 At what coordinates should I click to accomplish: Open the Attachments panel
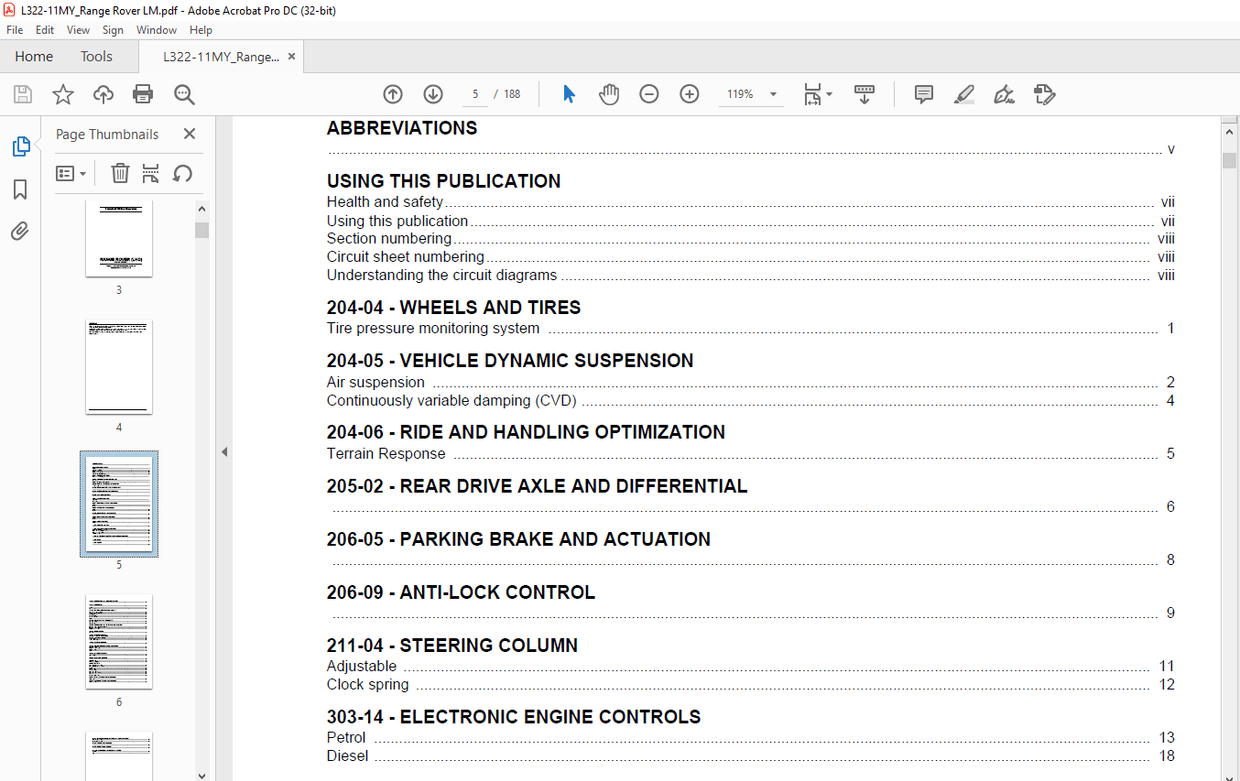click(21, 231)
